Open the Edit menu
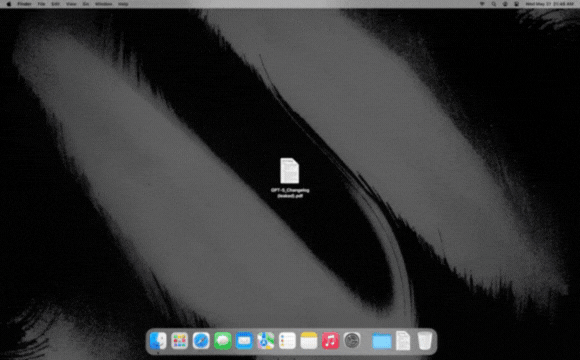The image size is (580, 360). coord(55,4)
